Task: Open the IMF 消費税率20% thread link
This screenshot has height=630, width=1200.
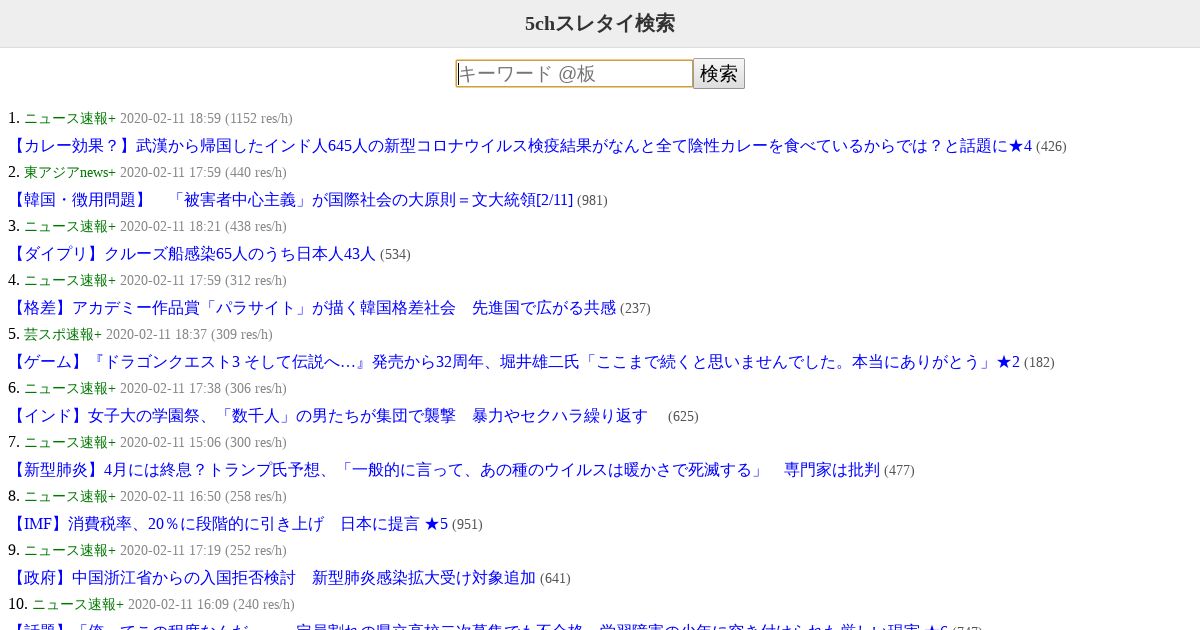Action: pyautogui.click(x=228, y=524)
